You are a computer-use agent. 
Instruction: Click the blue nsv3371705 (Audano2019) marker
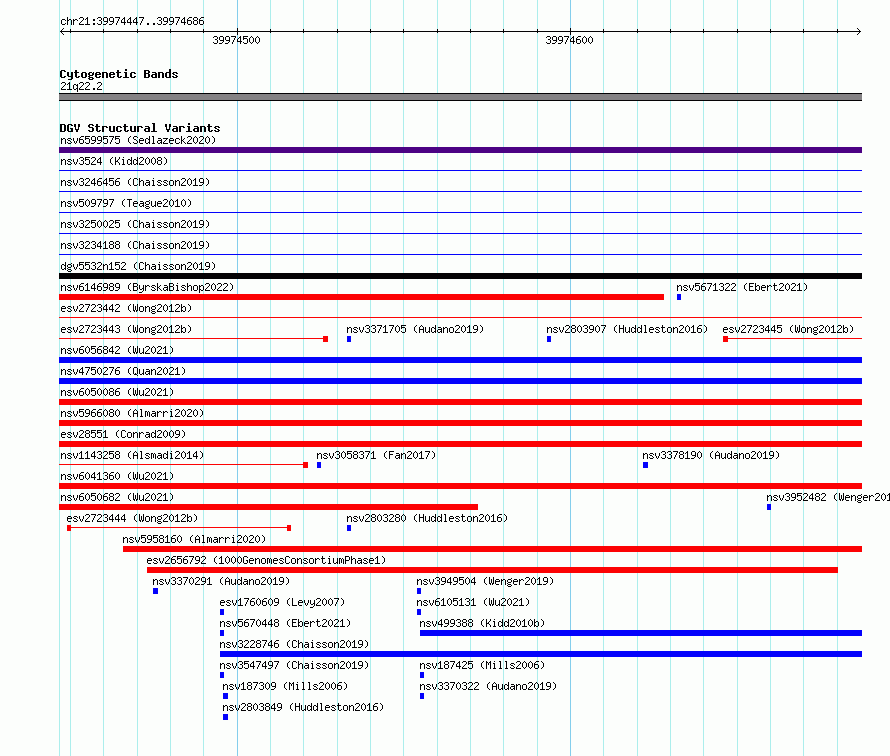pos(349,339)
